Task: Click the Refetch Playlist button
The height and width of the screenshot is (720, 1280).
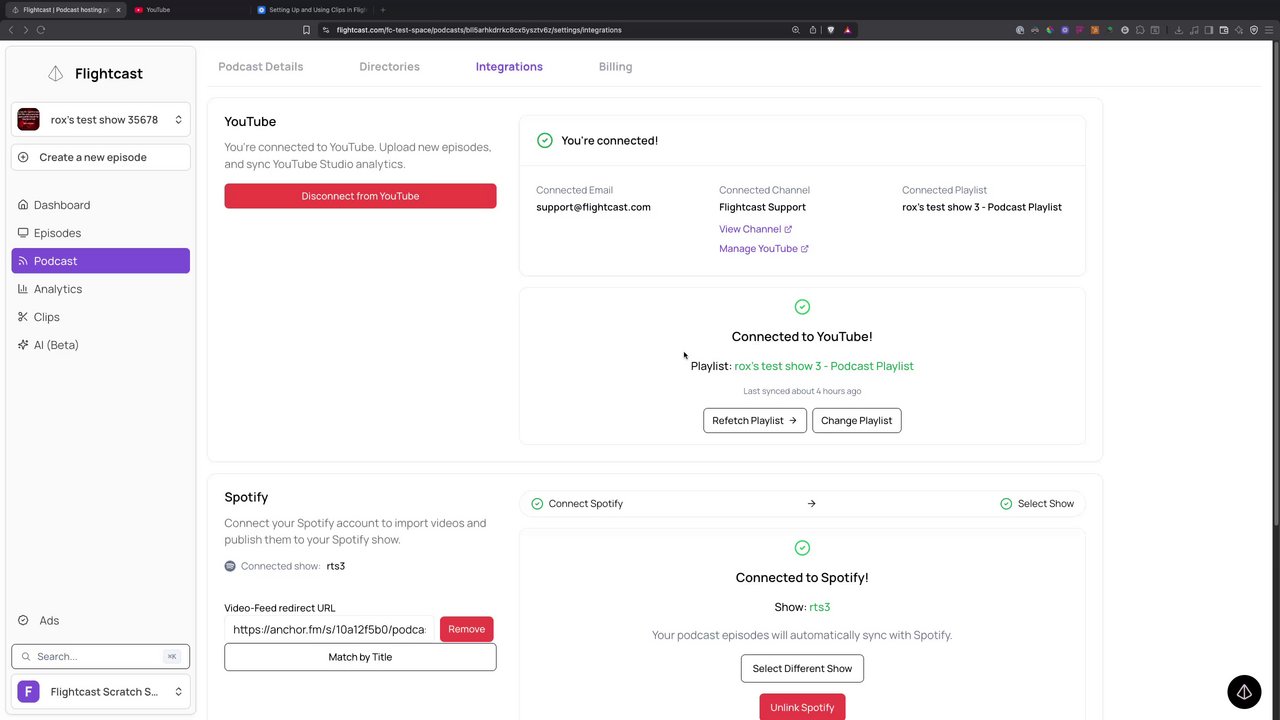Action: [x=755, y=421]
